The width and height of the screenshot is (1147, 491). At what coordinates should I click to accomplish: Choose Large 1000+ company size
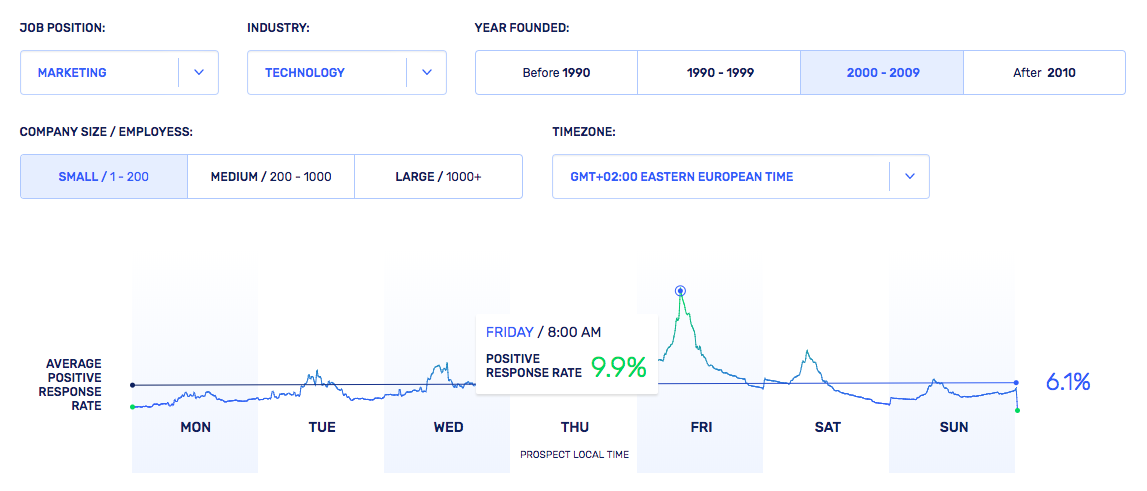click(x=438, y=176)
